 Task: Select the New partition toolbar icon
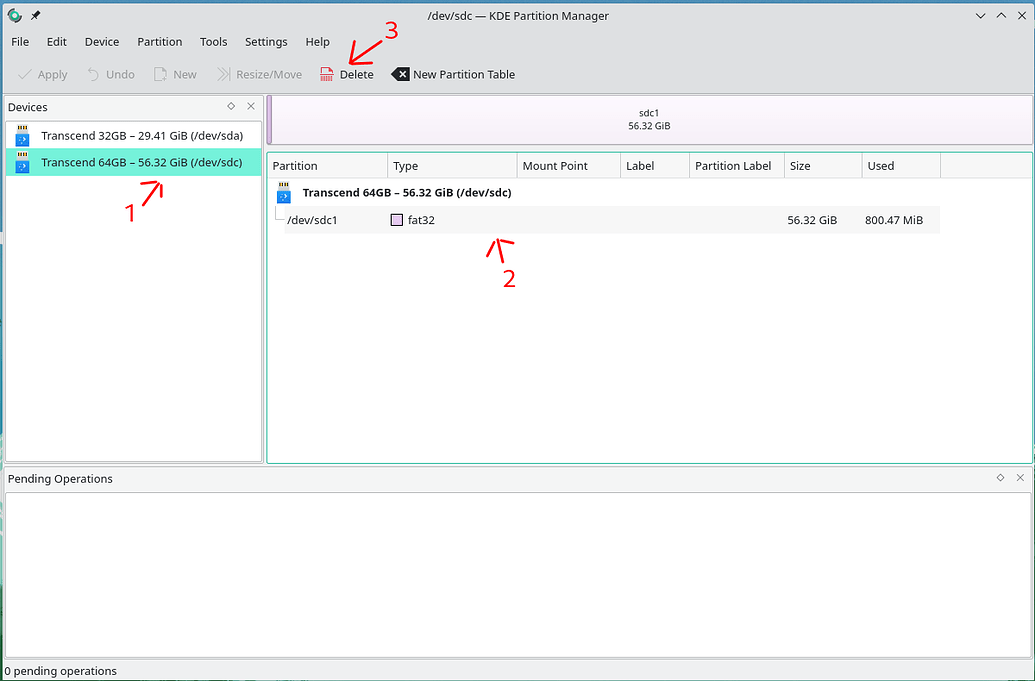click(x=159, y=73)
